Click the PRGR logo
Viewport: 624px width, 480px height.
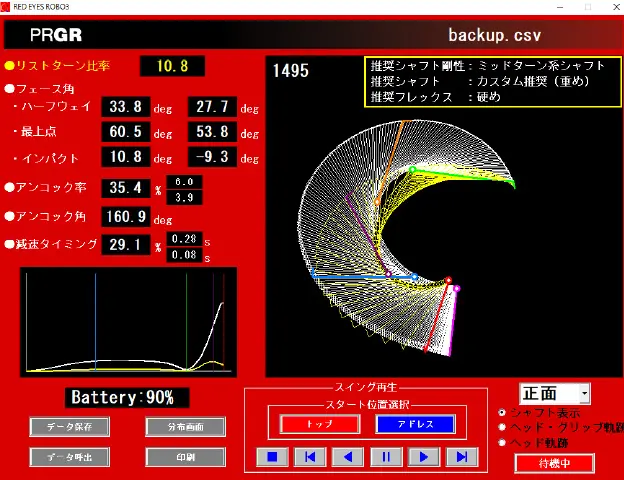pyautogui.click(x=56, y=35)
